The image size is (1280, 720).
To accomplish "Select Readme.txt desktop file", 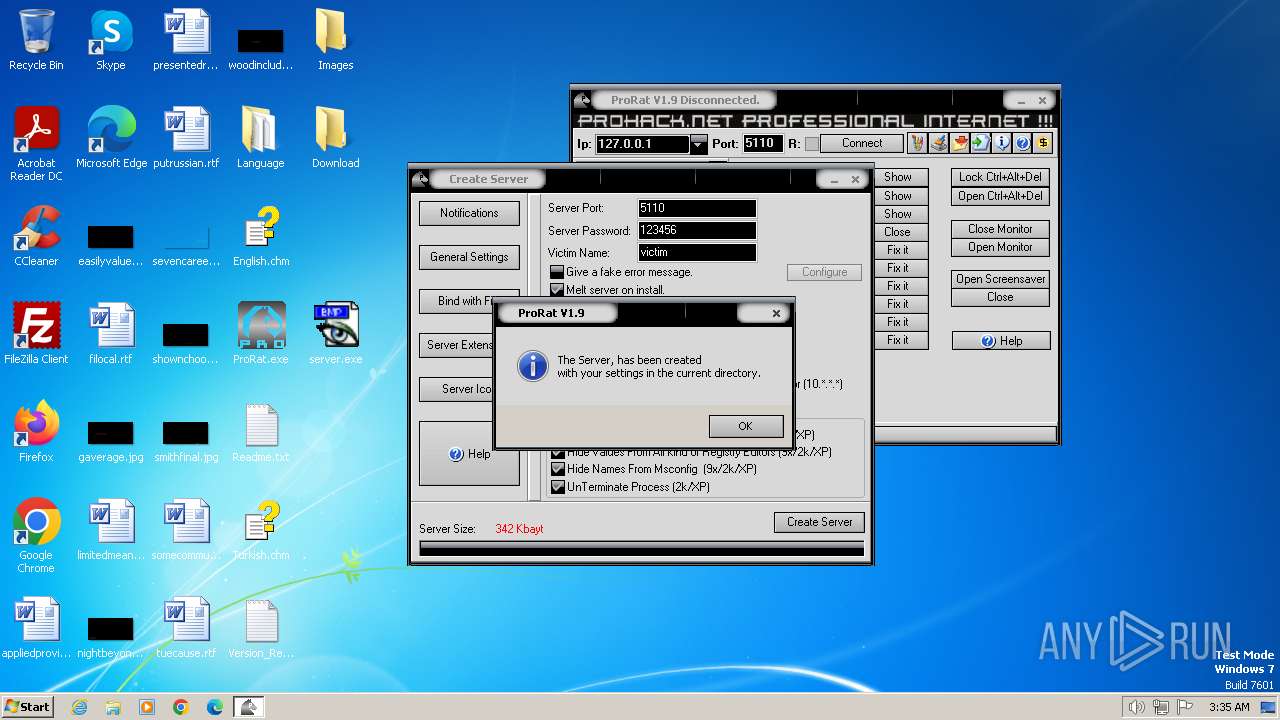I will click(261, 431).
